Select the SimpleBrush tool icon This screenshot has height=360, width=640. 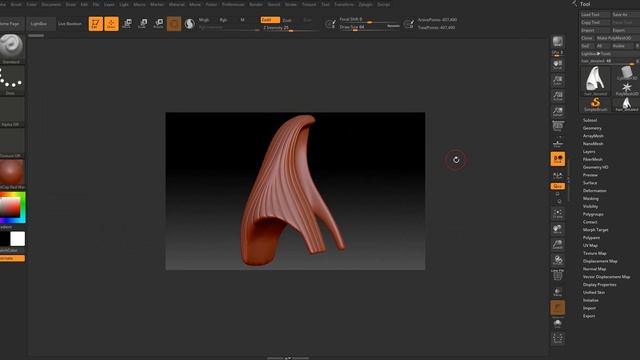coord(596,104)
